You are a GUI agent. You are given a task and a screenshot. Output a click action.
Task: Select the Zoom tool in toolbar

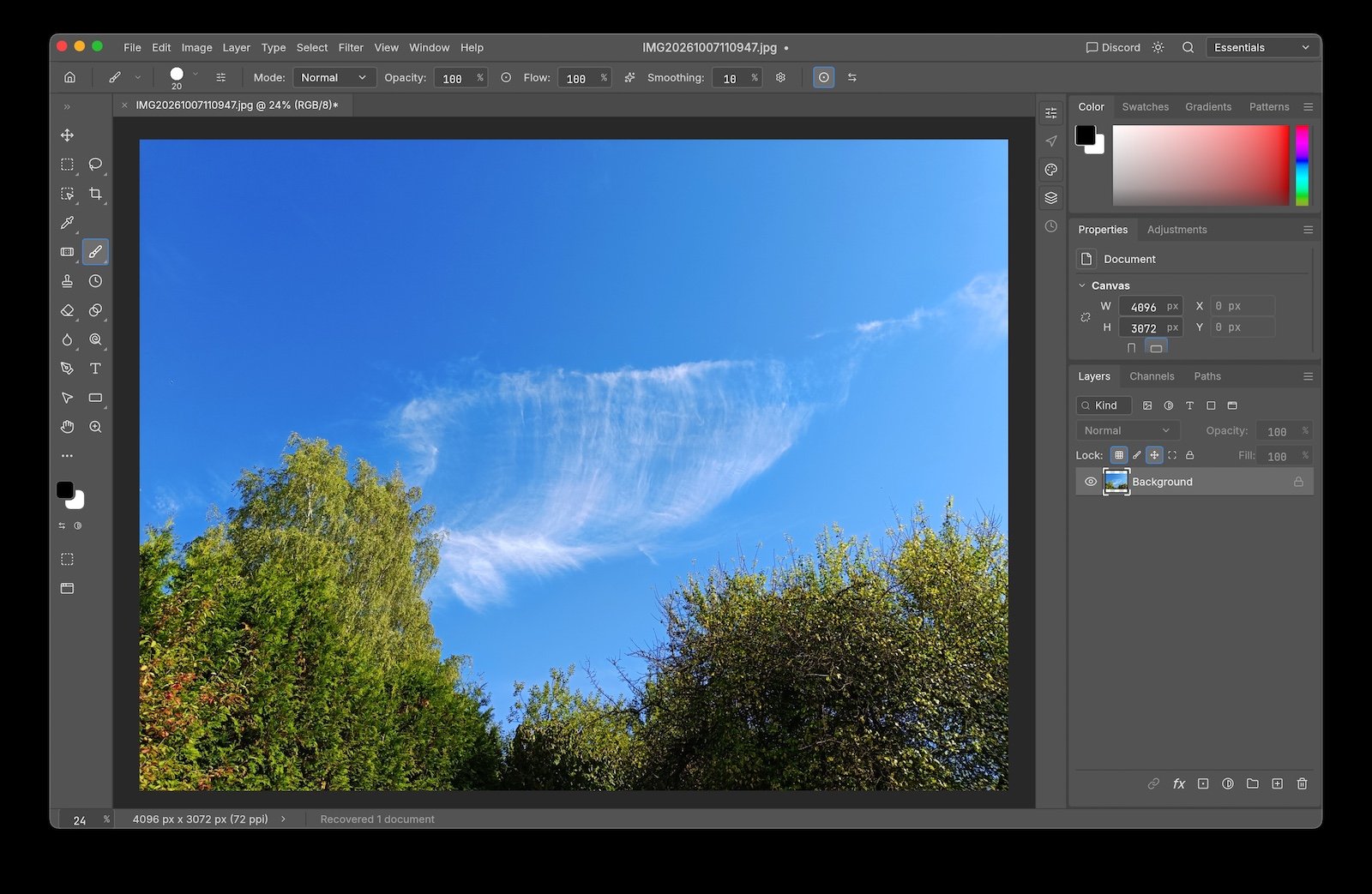[x=95, y=427]
